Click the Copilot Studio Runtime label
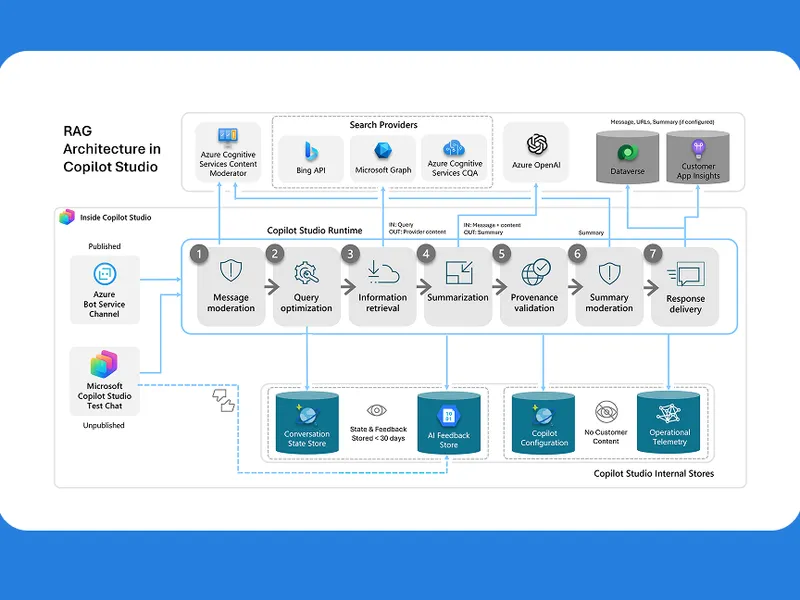This screenshot has height=600, width=800. tap(314, 231)
